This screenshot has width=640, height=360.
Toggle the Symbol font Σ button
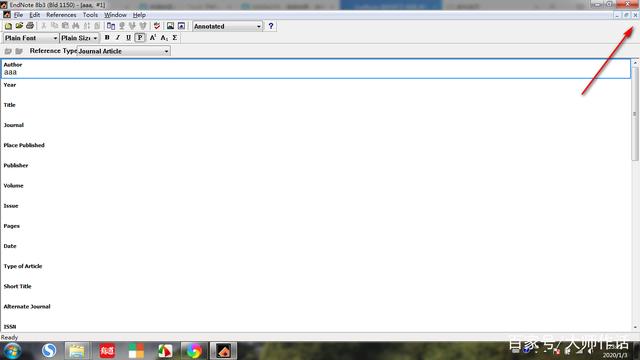[175, 38]
